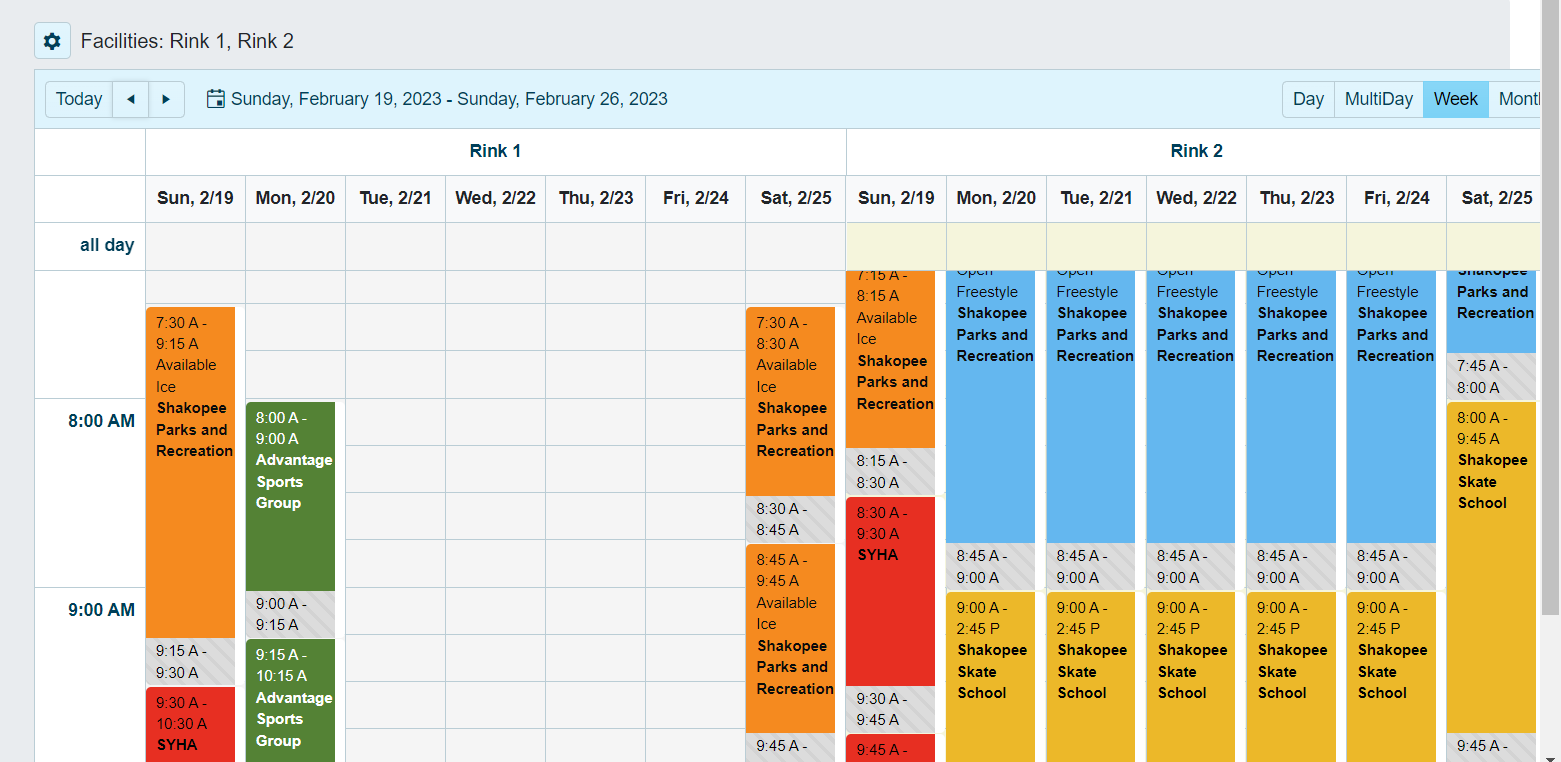Open Rink 1 Sunday SYHA 9:30 A - 10:30 A
This screenshot has height=762, width=1561.
pos(190,724)
